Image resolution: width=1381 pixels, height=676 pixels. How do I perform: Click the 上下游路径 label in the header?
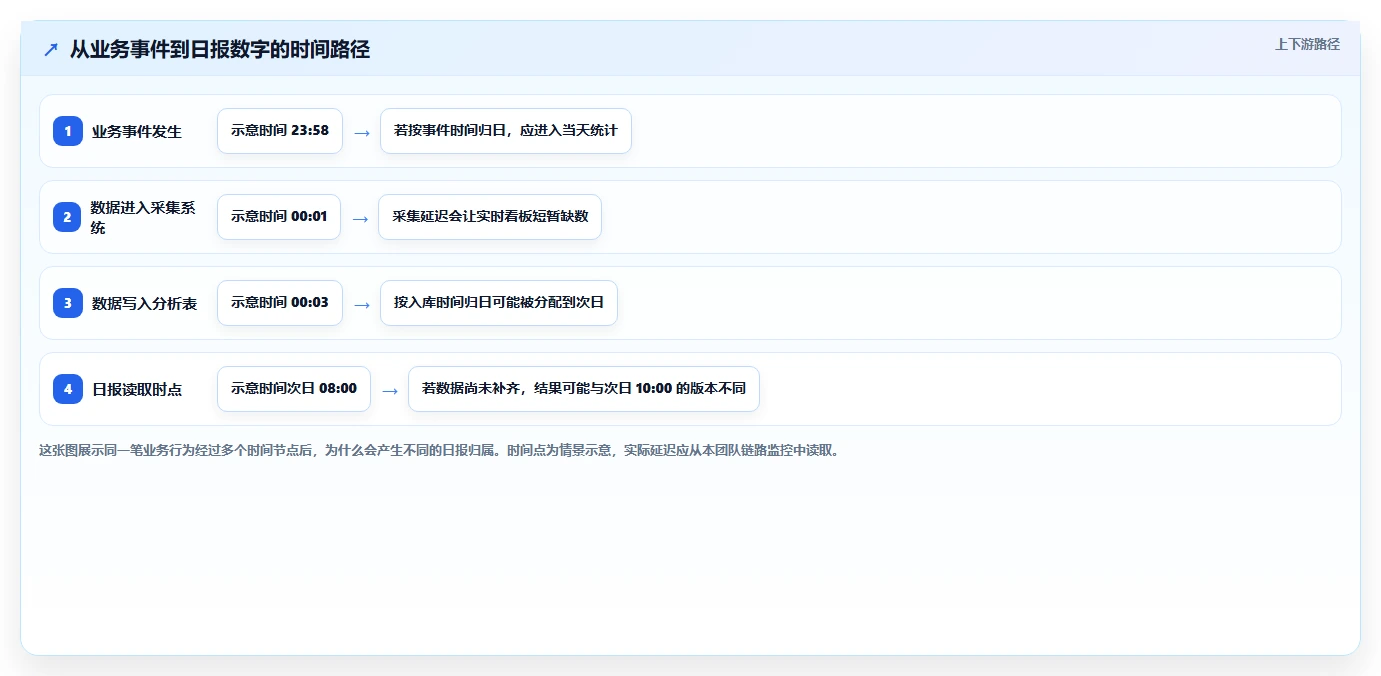point(1307,45)
